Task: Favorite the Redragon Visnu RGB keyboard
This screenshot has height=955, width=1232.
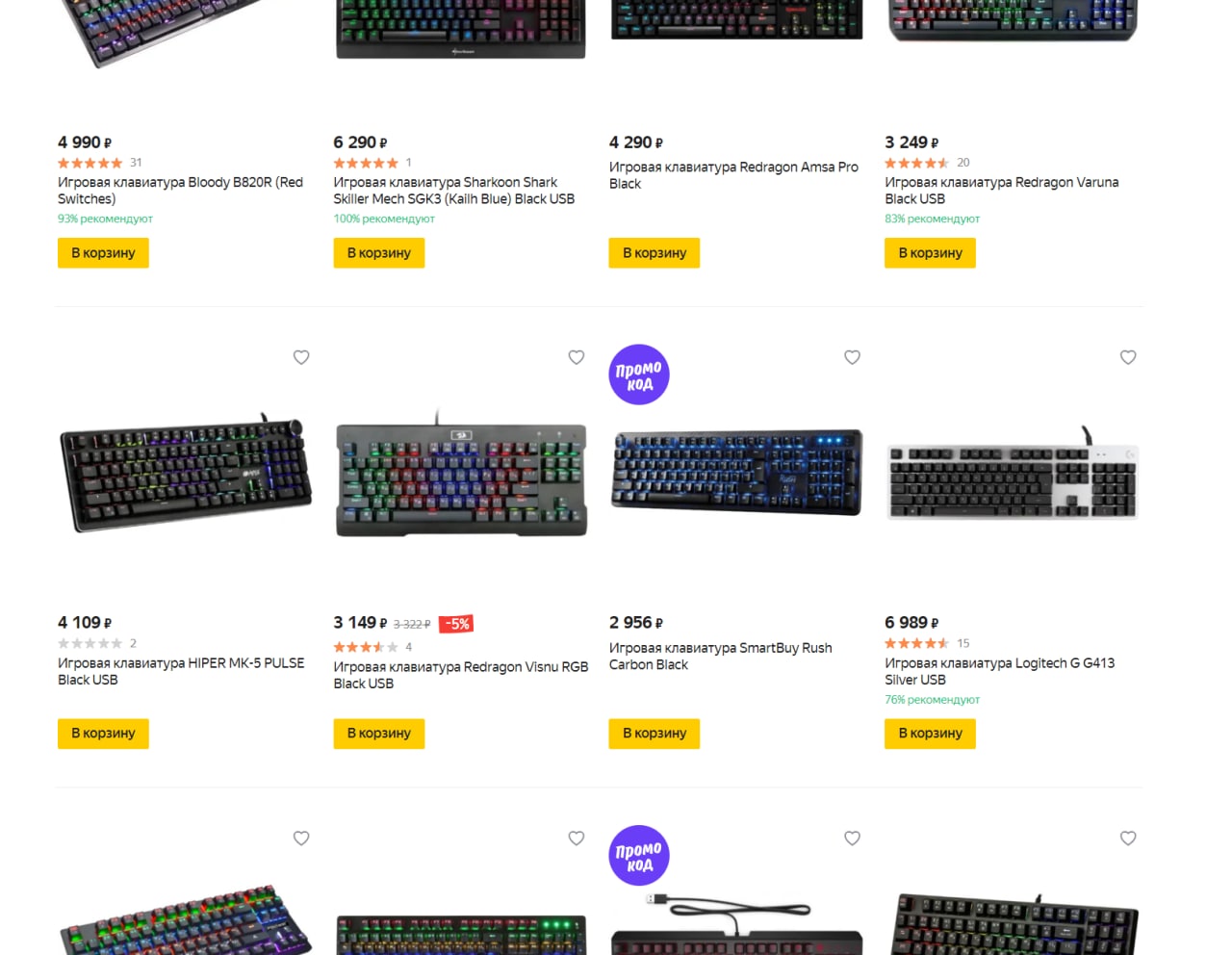Action: 577,357
